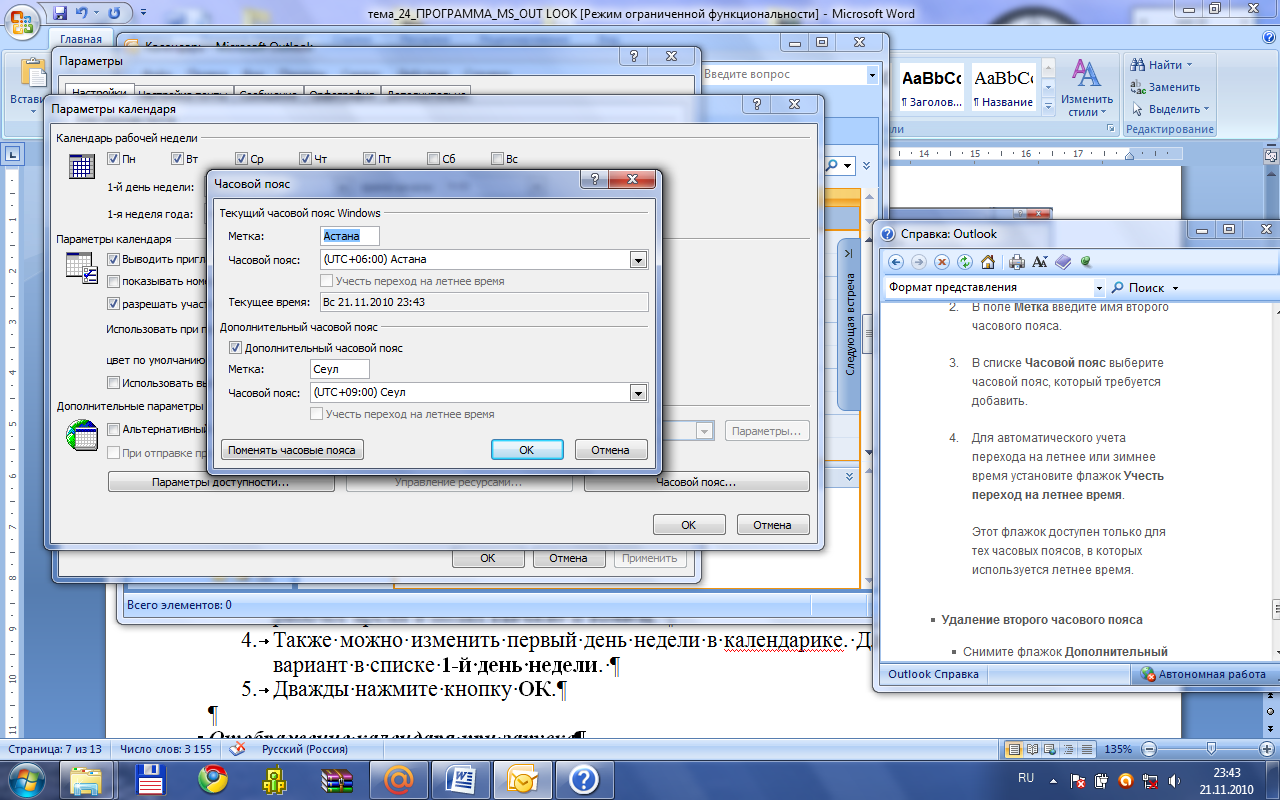Toggle Tuesday working day checkbox
Image resolution: width=1280 pixels, height=800 pixels.
(178, 159)
